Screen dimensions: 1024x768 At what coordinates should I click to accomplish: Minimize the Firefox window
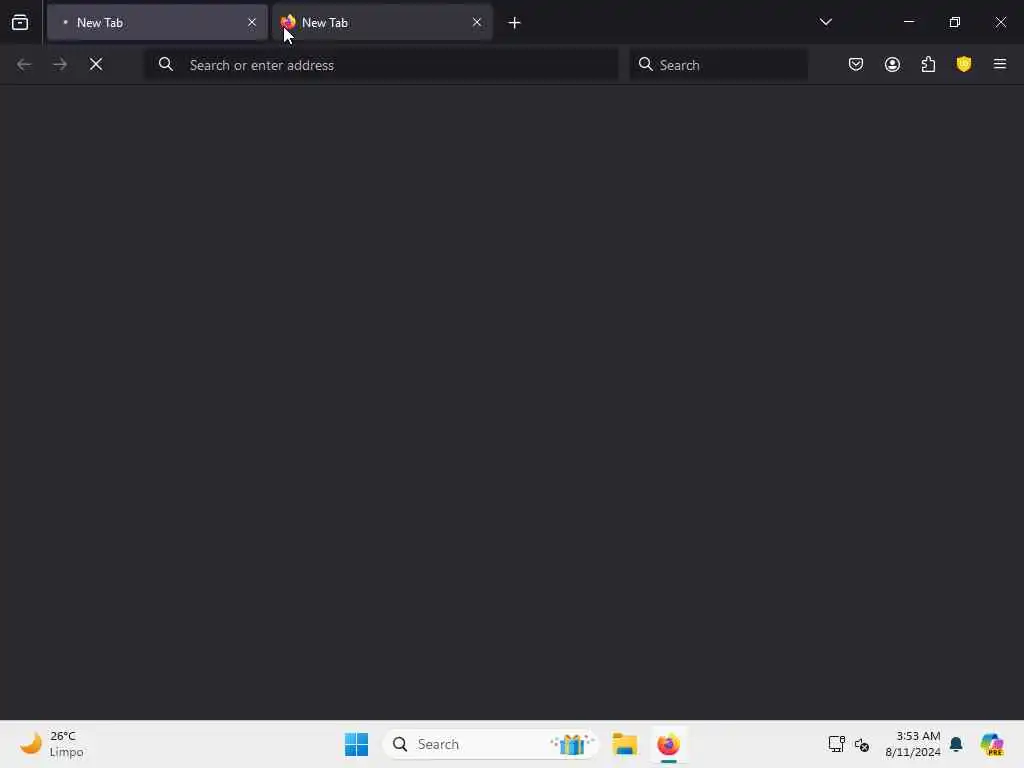click(x=908, y=22)
